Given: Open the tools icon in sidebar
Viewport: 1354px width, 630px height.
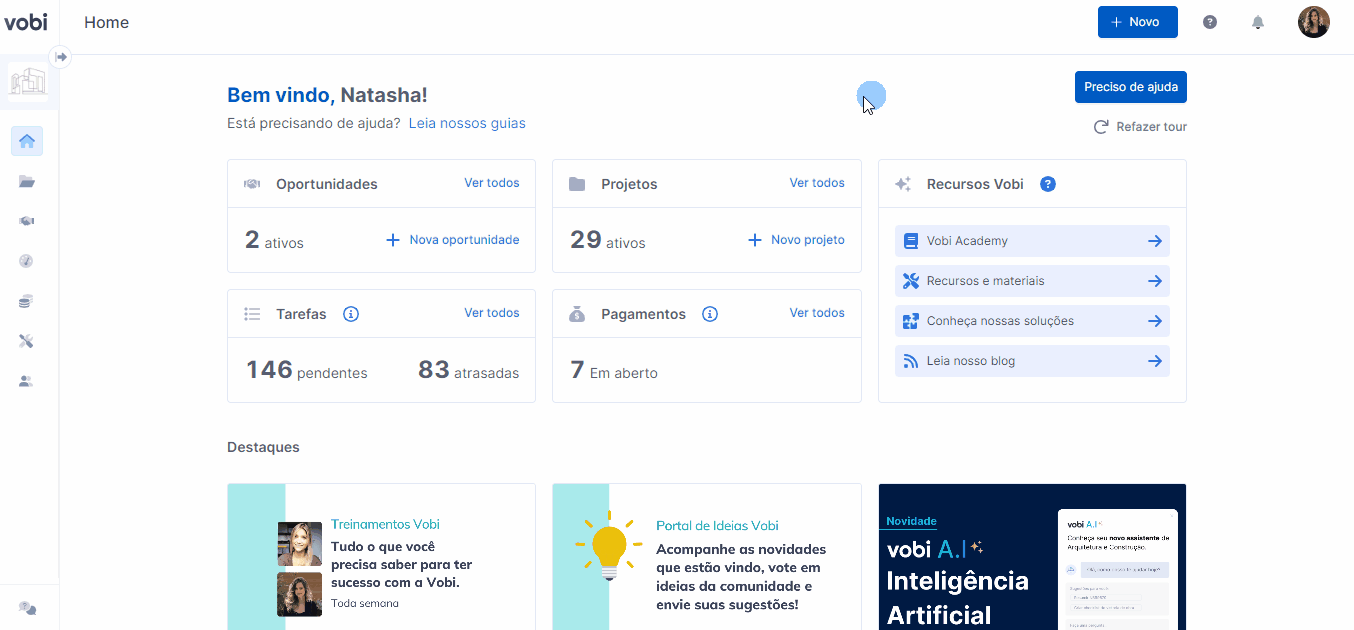Looking at the screenshot, I should [27, 341].
